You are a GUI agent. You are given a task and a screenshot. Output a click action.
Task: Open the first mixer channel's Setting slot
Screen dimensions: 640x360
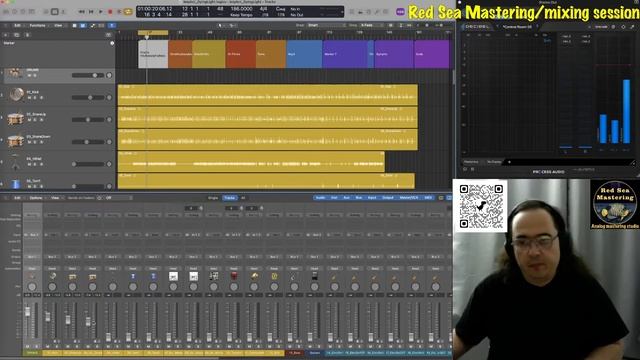[x=32, y=215]
